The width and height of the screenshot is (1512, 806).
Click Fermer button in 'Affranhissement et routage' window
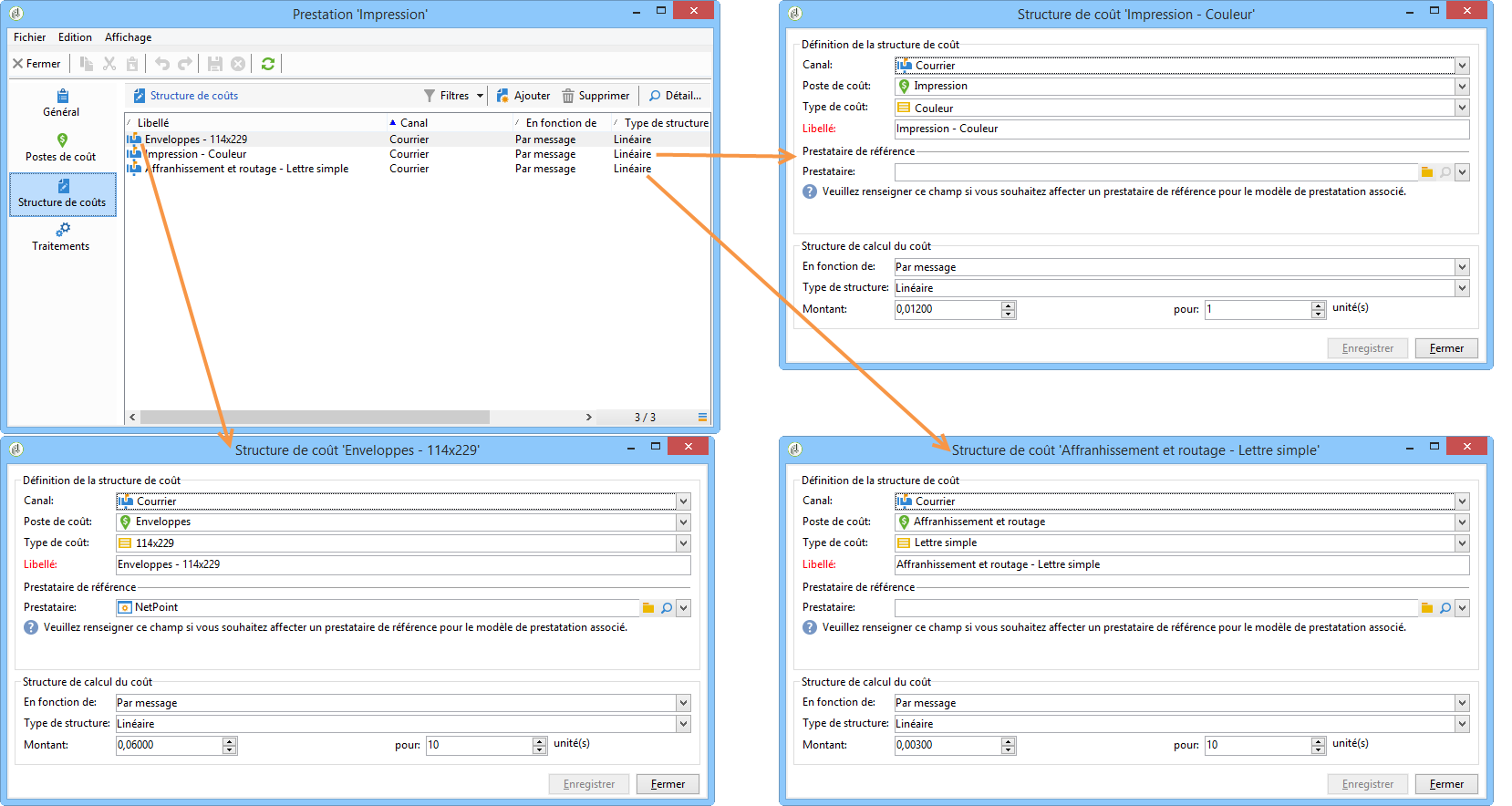pos(1446,784)
